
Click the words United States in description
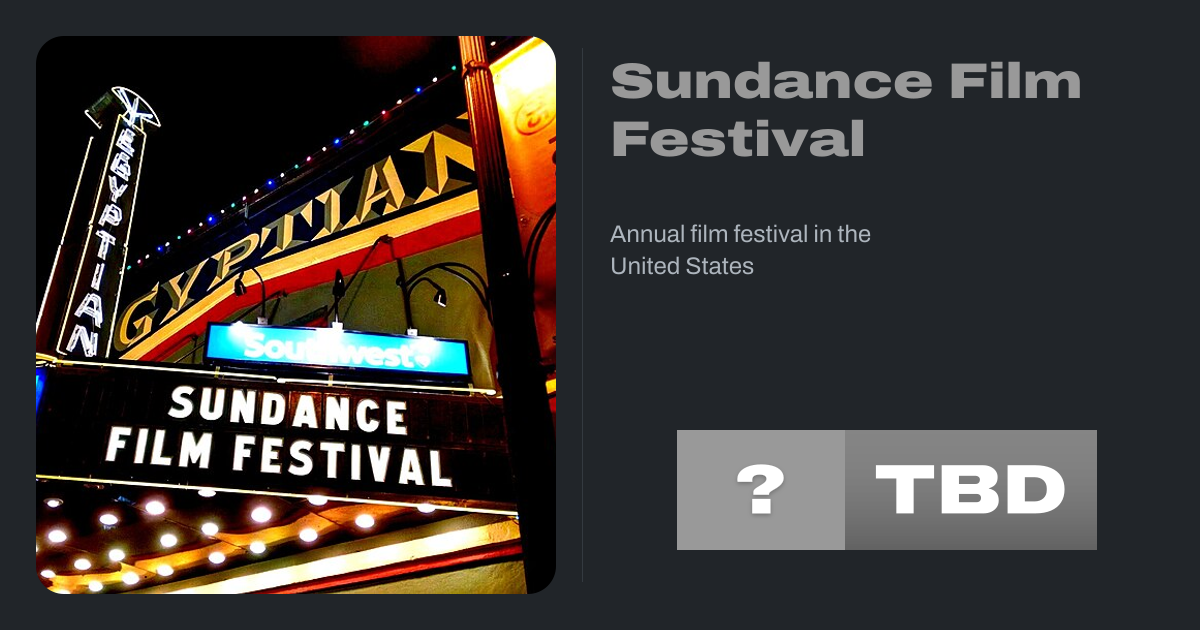click(x=682, y=267)
